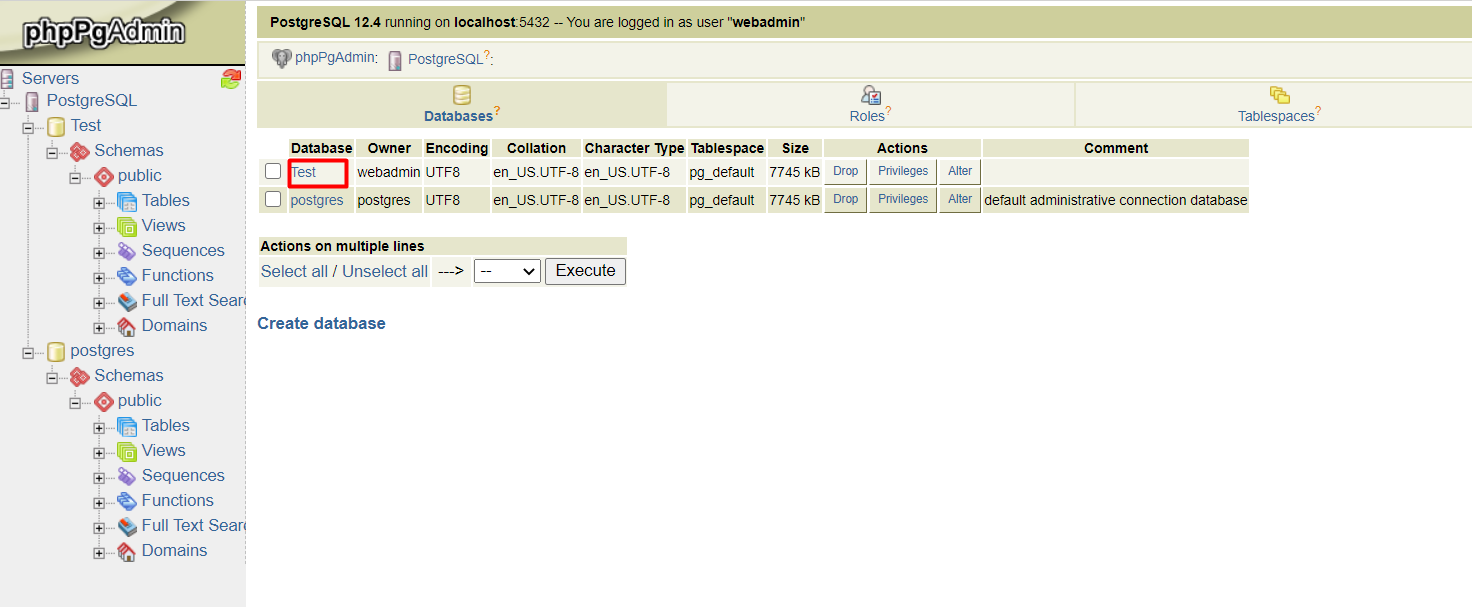Click the Tables icon under Test database
The image size is (1472, 607).
click(x=127, y=201)
